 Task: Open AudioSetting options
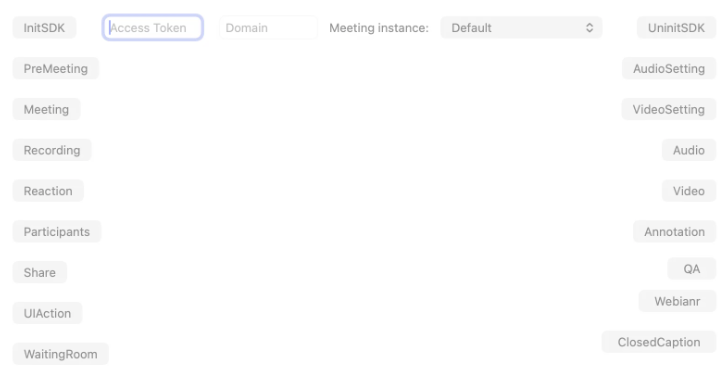coord(669,69)
